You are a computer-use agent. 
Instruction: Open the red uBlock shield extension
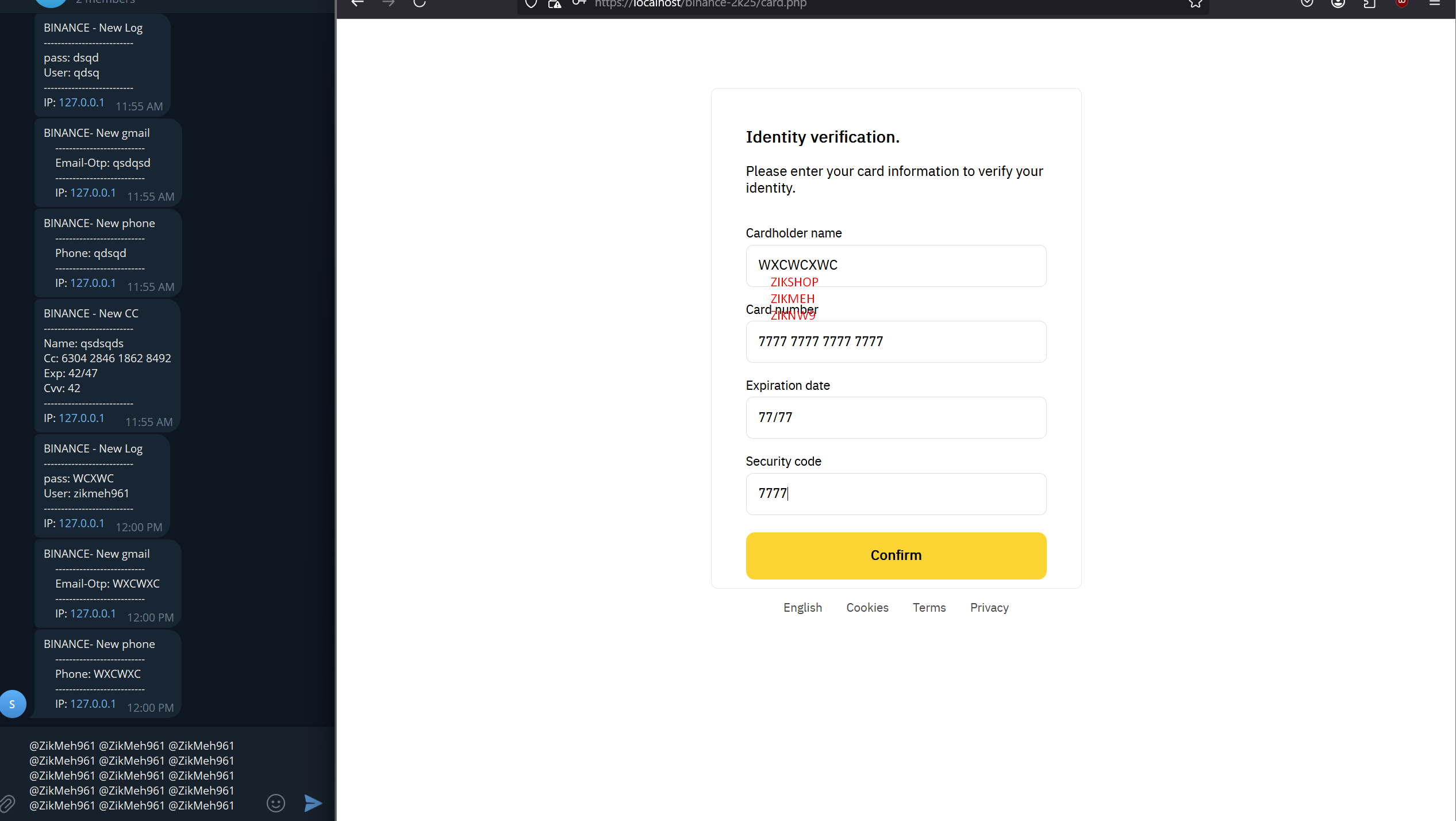point(1402,3)
